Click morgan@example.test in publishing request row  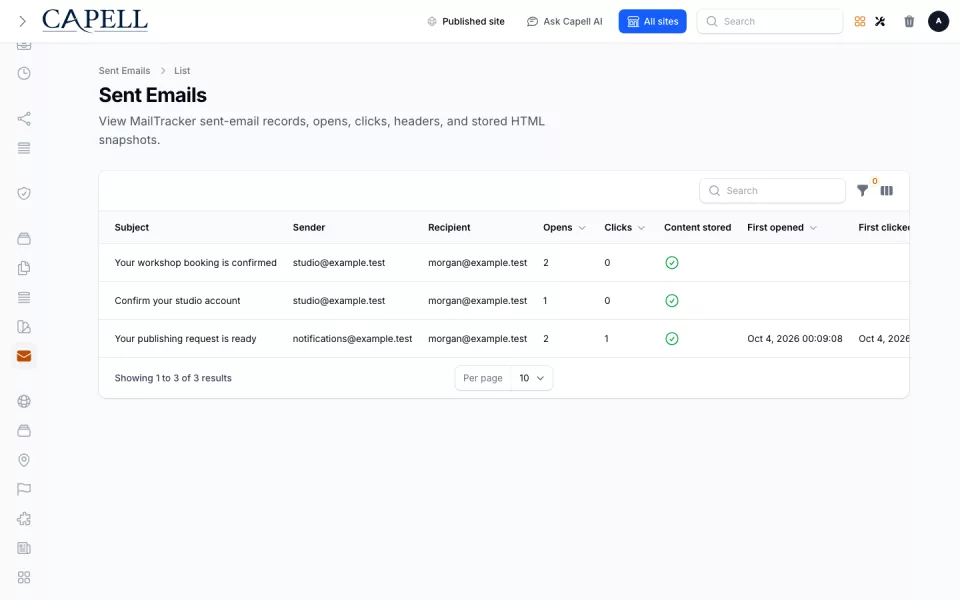(478, 339)
